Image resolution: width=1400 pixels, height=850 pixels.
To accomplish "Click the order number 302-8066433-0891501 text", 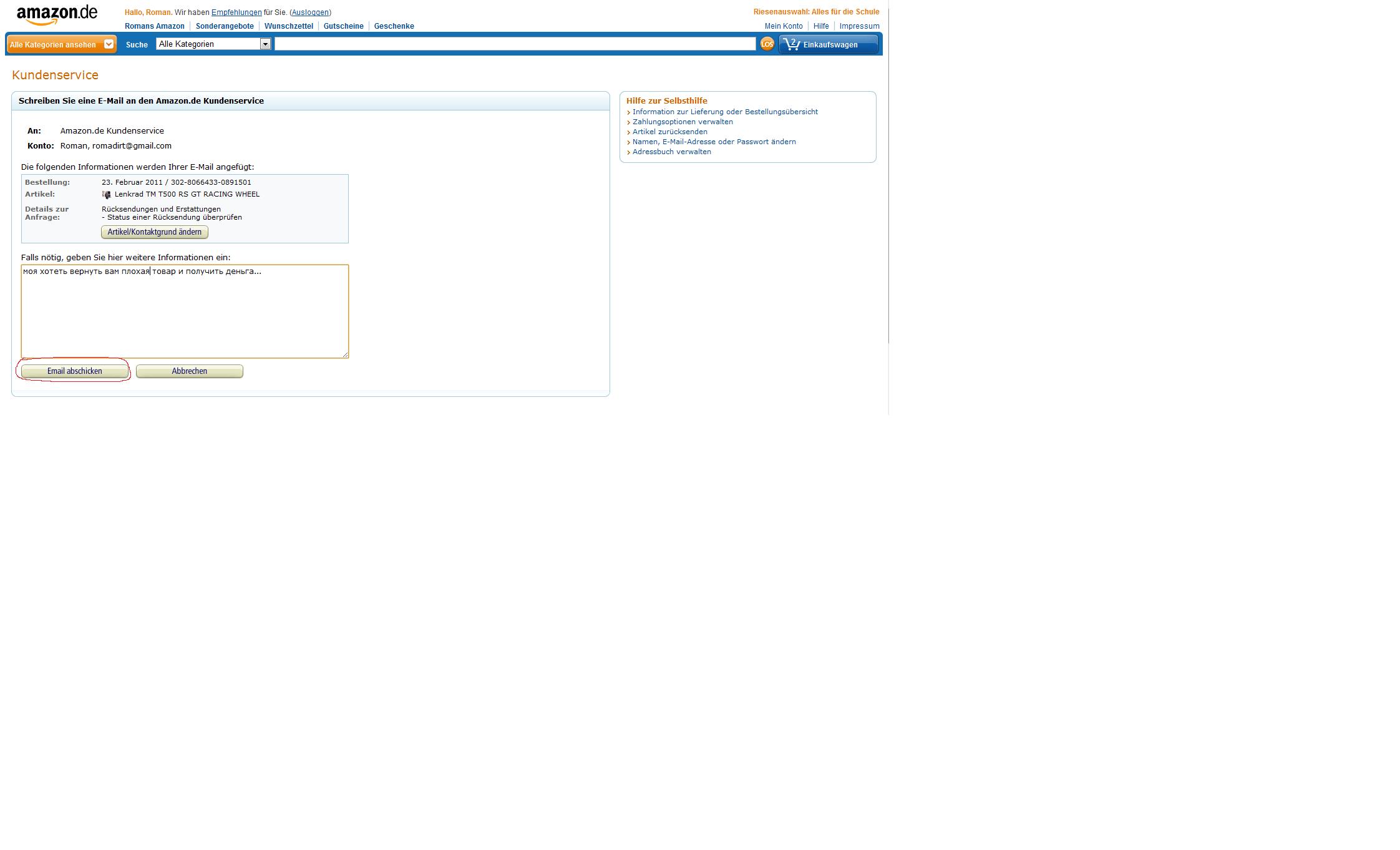I will (211, 182).
